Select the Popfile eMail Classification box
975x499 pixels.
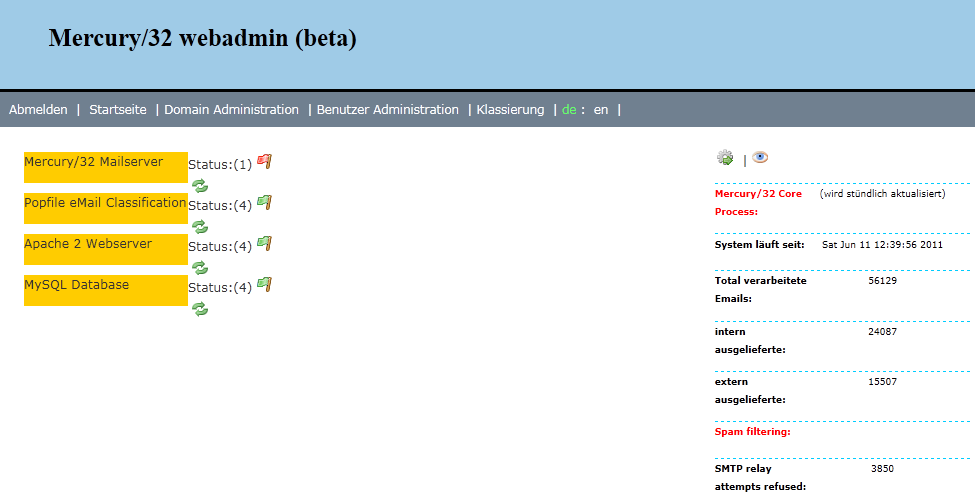coord(106,208)
